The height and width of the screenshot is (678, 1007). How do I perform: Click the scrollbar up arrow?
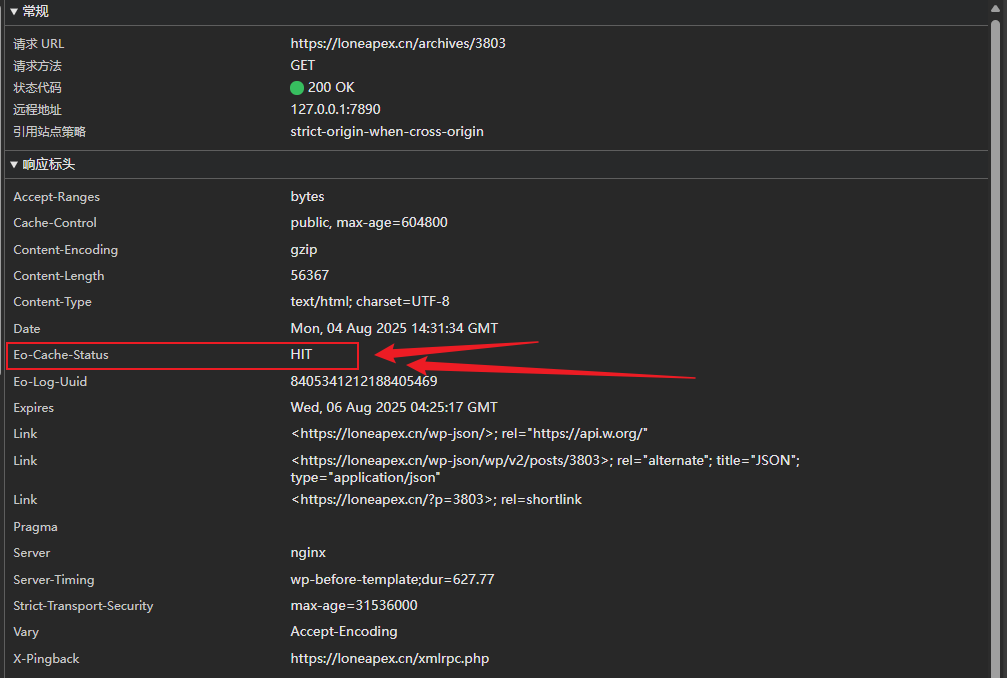996,8
